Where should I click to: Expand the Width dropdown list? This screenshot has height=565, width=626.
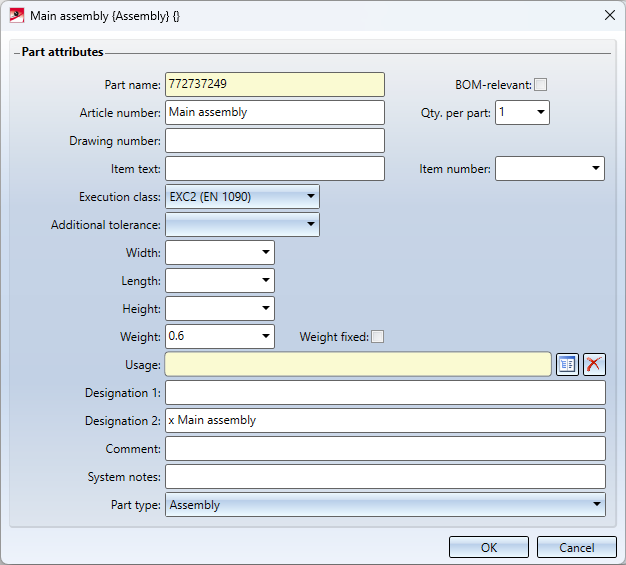[x=266, y=253]
